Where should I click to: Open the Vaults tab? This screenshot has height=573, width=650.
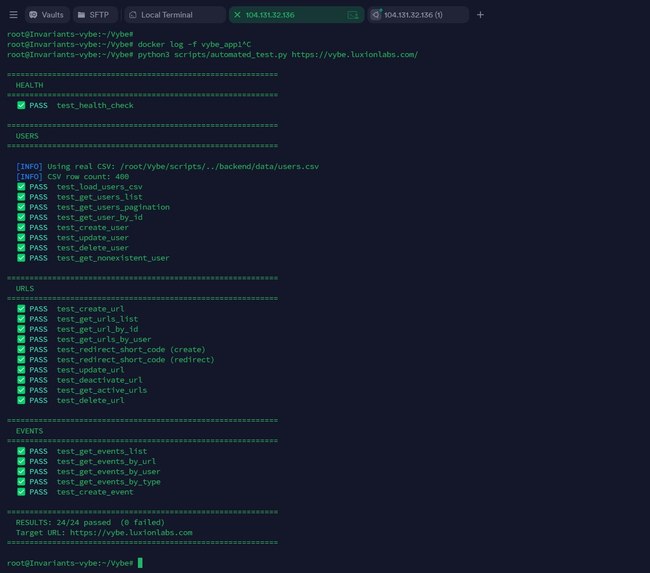pyautogui.click(x=46, y=15)
